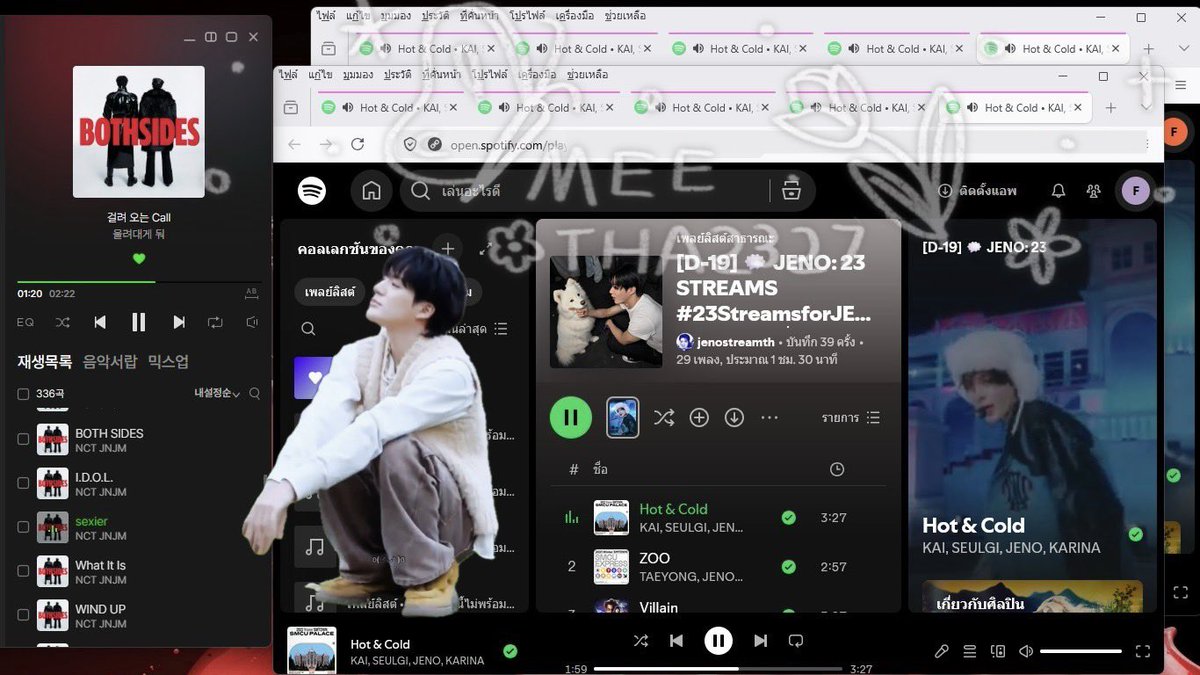Seek on the Korean player's progress bar
Screen dimensions: 1200x675
click(x=139, y=282)
